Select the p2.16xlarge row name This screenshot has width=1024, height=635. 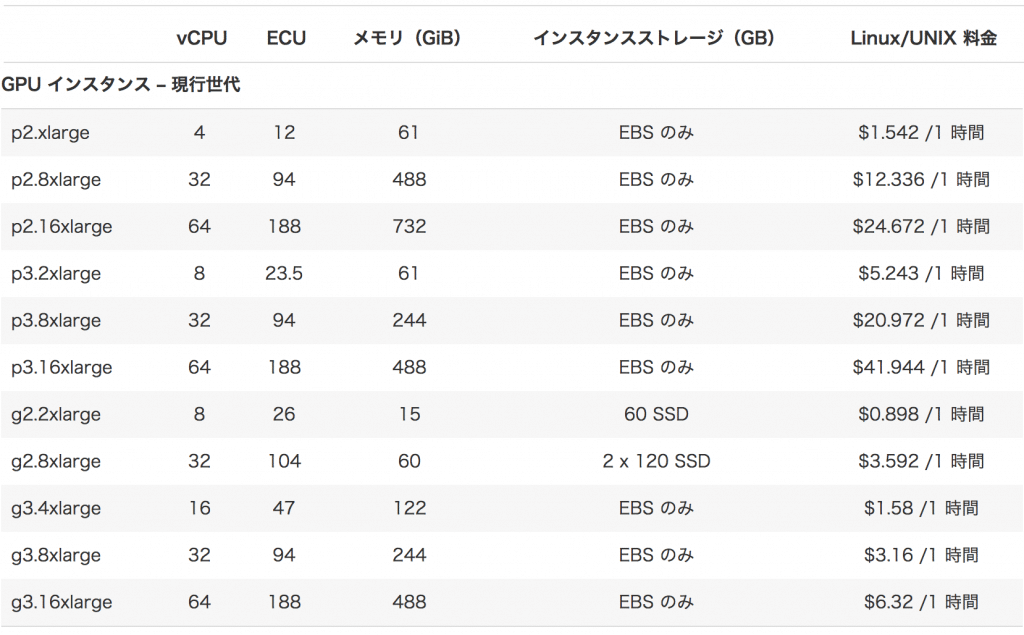[x=61, y=227]
